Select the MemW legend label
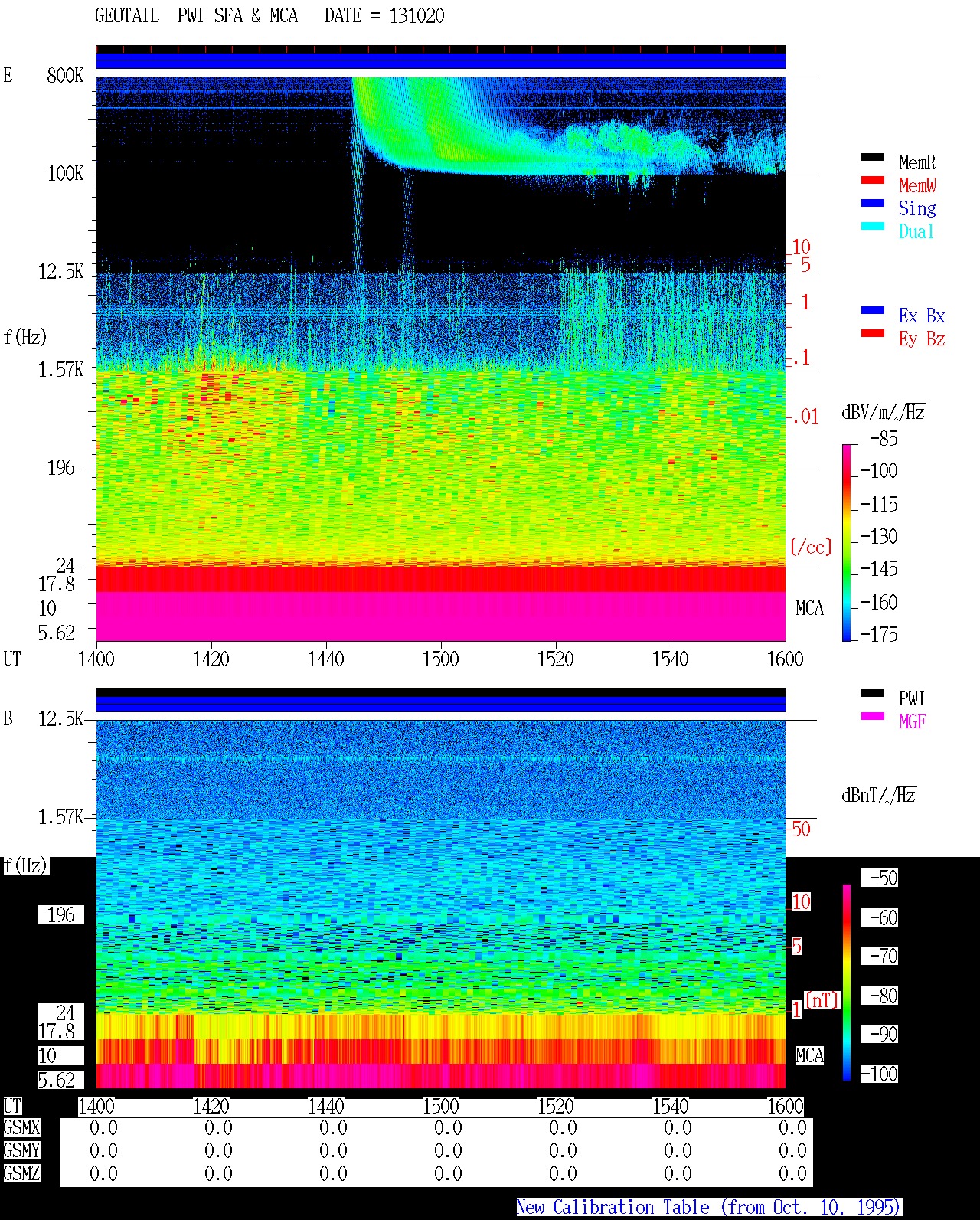Image resolution: width=980 pixels, height=1220 pixels. (x=917, y=185)
